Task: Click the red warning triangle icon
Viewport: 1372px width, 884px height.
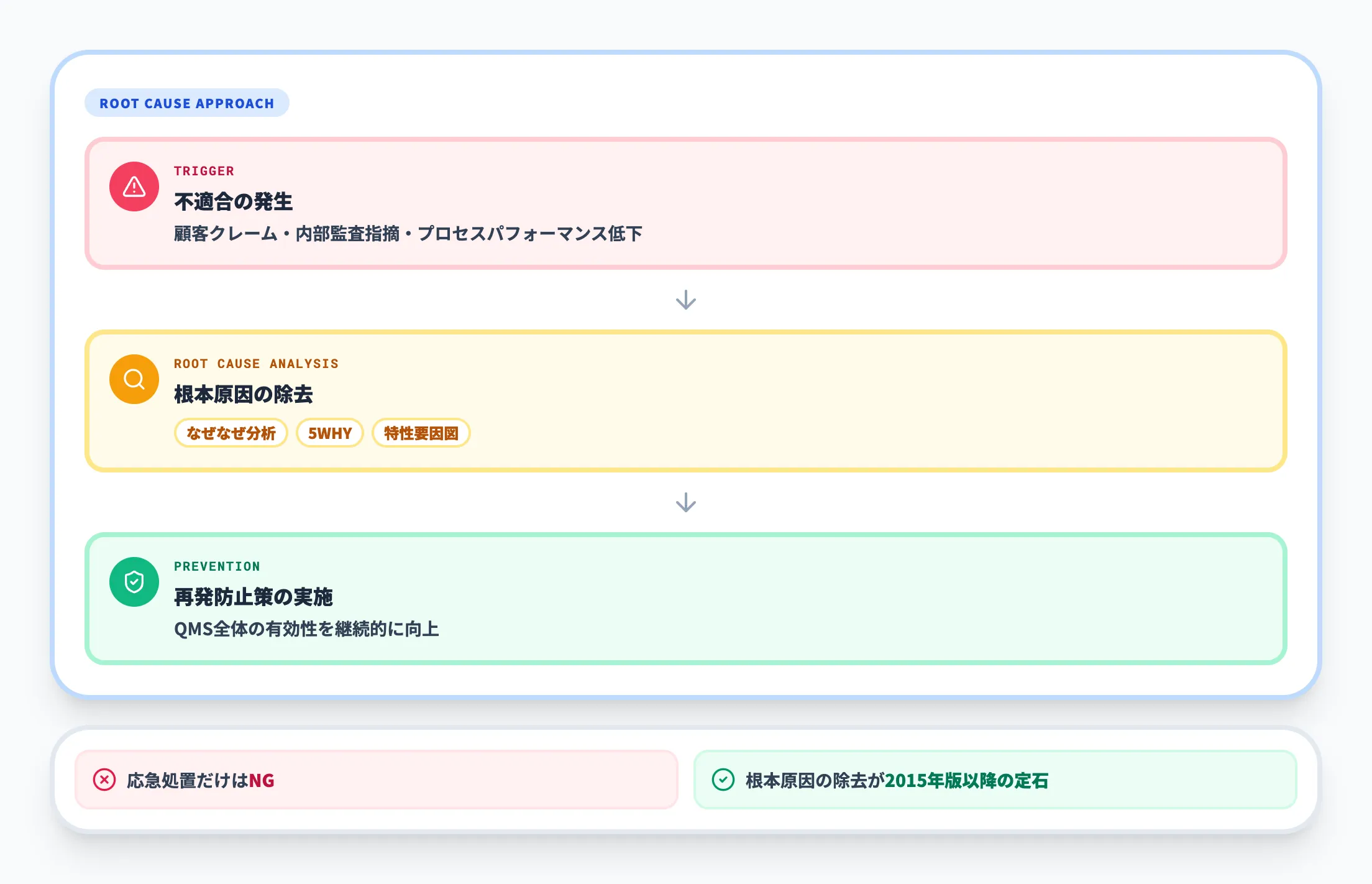Action: click(134, 186)
